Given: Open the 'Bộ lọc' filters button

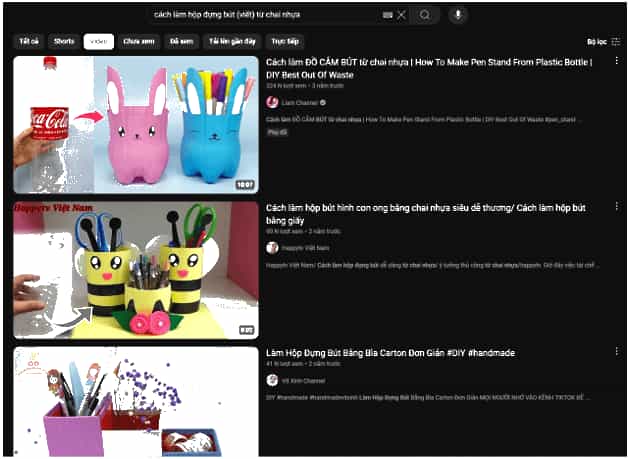Looking at the screenshot, I should [x=603, y=41].
